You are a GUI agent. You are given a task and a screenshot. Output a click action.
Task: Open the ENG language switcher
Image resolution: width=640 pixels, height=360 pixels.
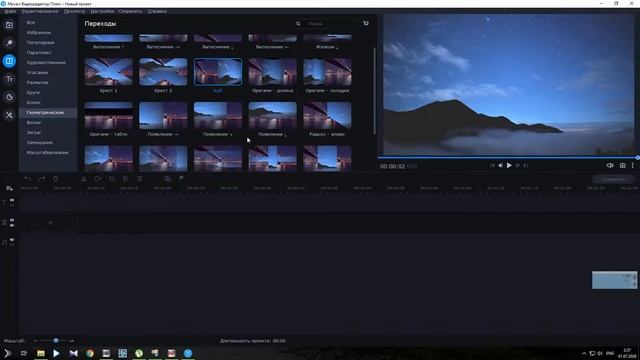pos(610,353)
